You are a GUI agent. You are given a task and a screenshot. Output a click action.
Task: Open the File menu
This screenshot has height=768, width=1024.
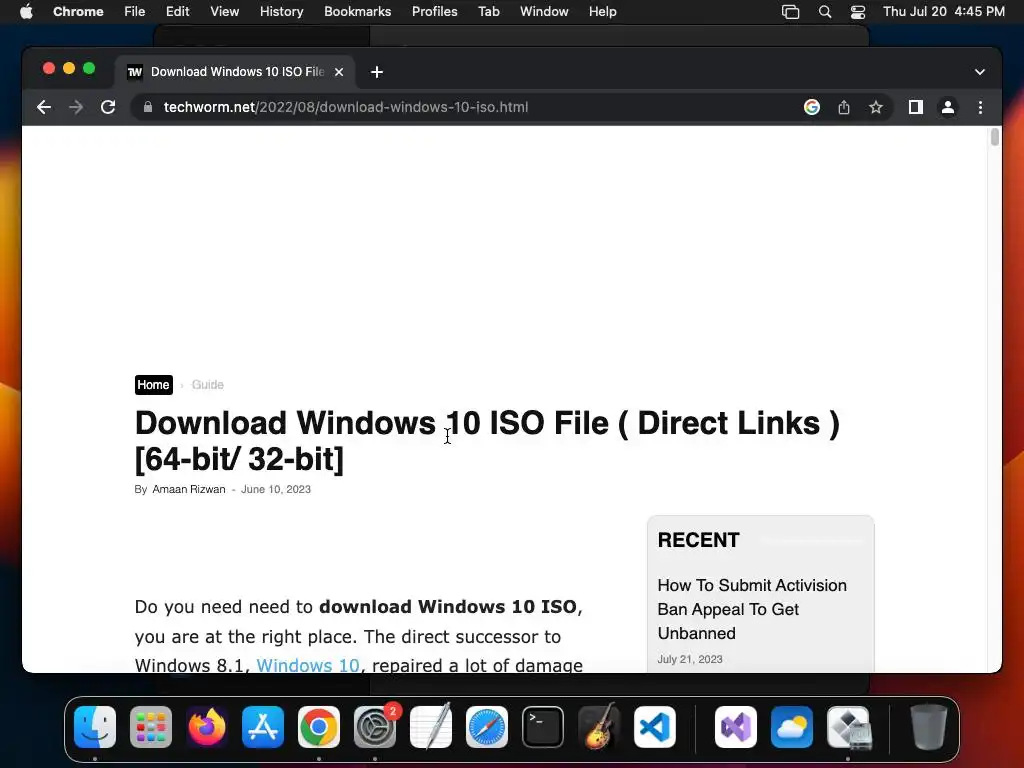(x=135, y=11)
